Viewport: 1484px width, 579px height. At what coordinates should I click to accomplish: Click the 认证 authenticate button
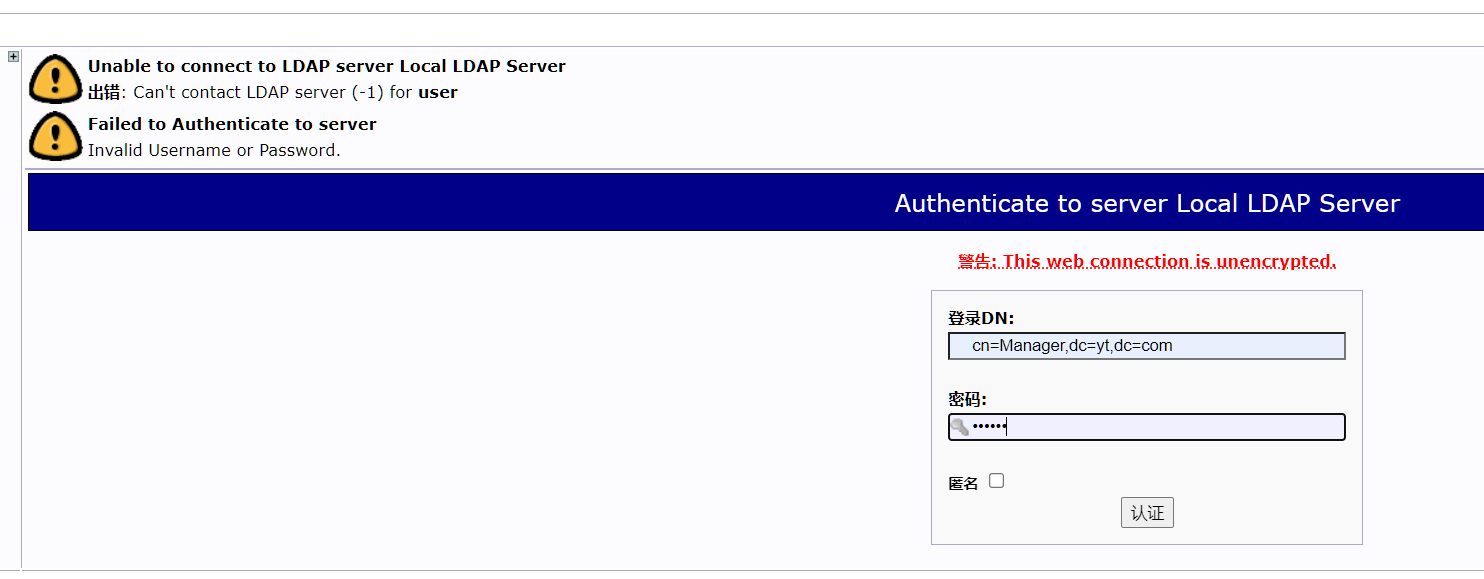point(1146,512)
